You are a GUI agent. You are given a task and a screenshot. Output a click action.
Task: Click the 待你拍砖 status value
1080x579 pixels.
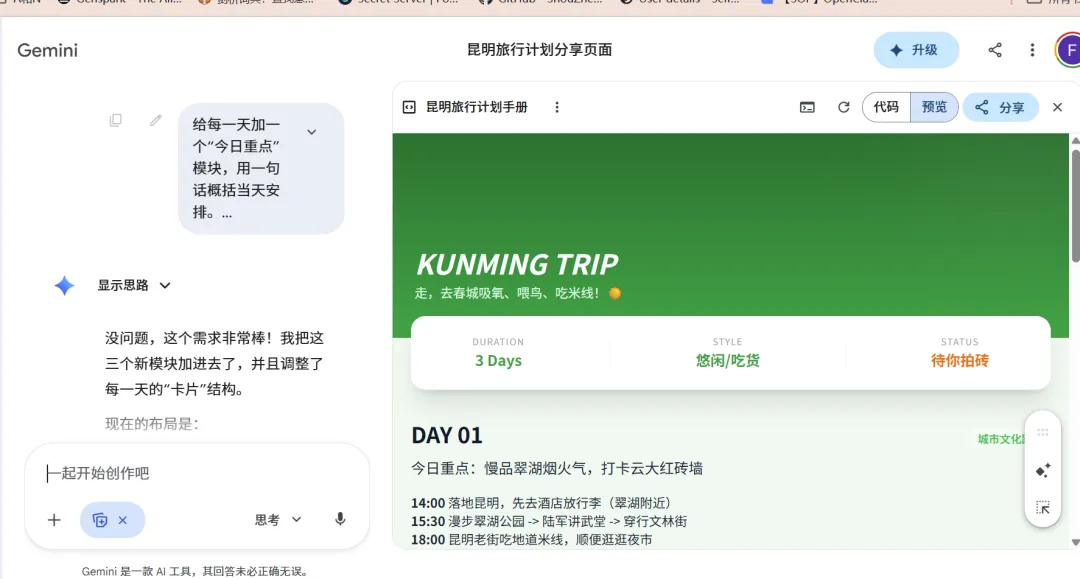(959, 361)
